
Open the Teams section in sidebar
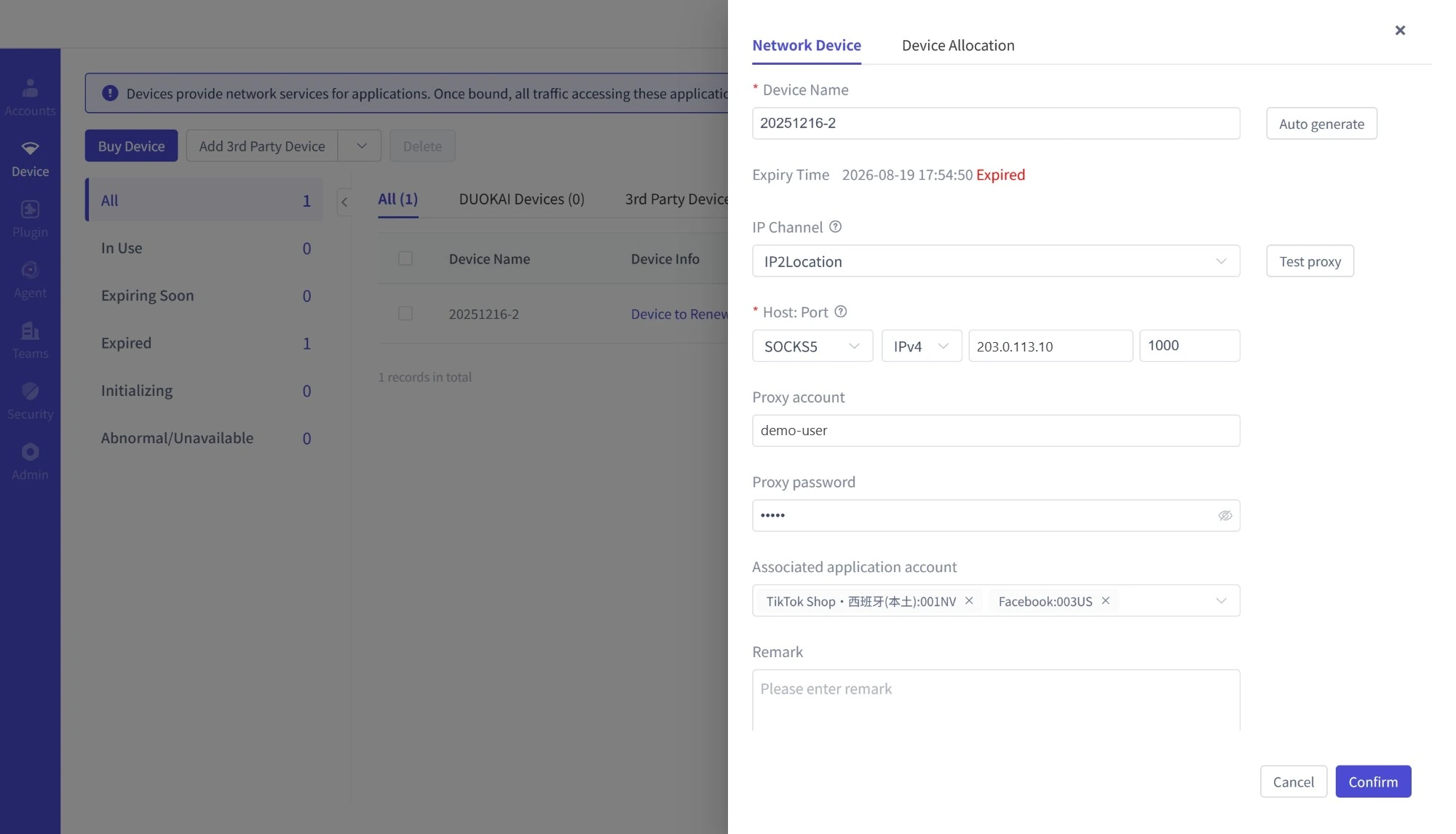(30, 341)
